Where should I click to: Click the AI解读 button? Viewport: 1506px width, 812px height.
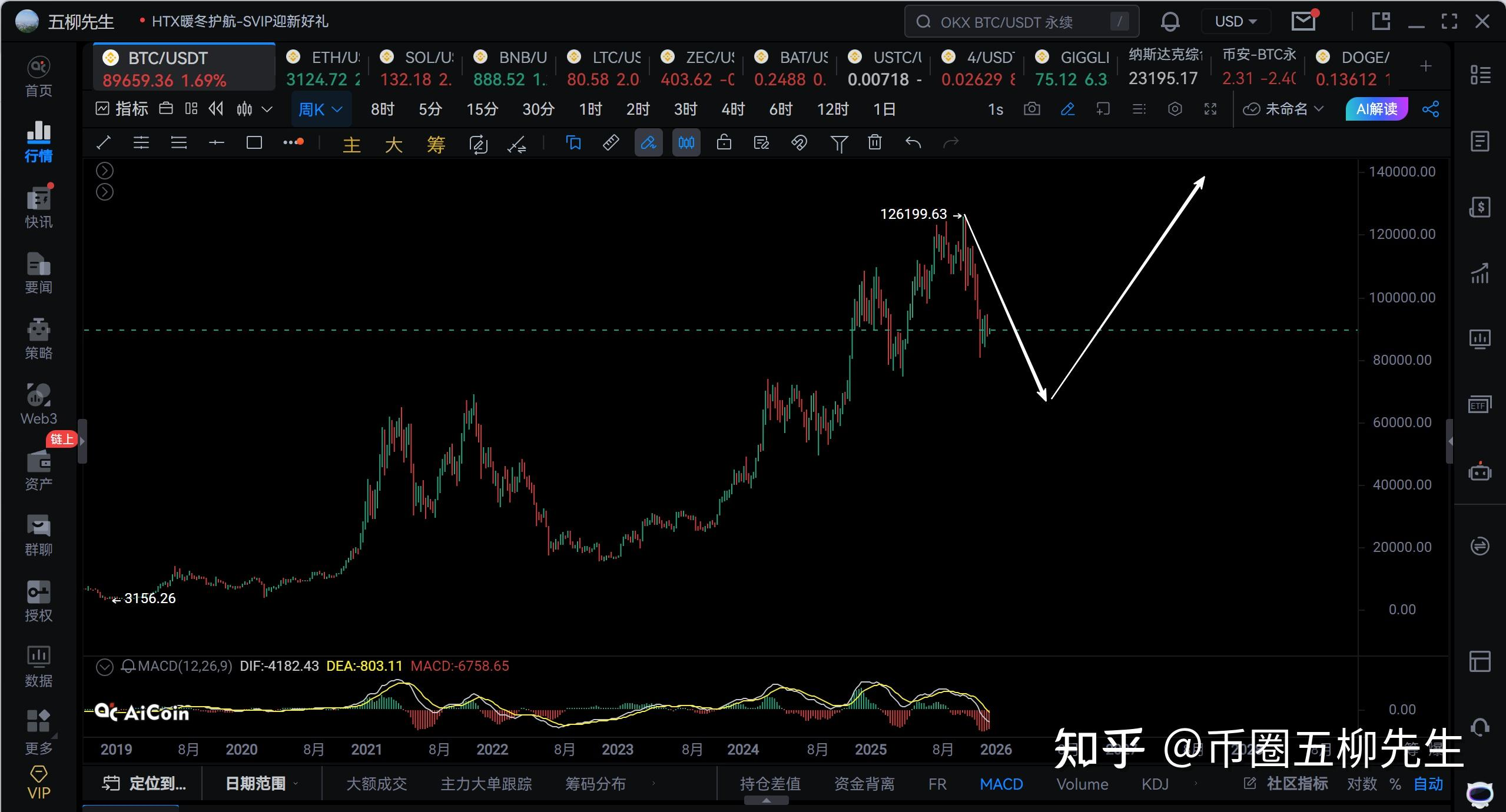point(1376,109)
